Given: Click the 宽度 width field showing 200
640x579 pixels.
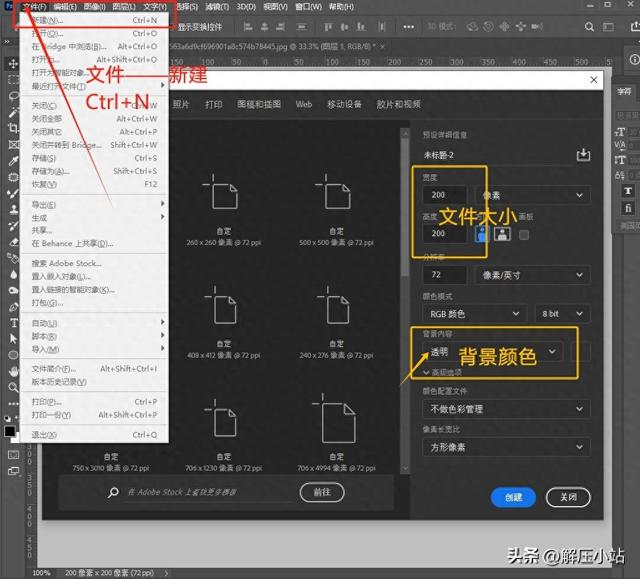Looking at the screenshot, I should pos(444,195).
